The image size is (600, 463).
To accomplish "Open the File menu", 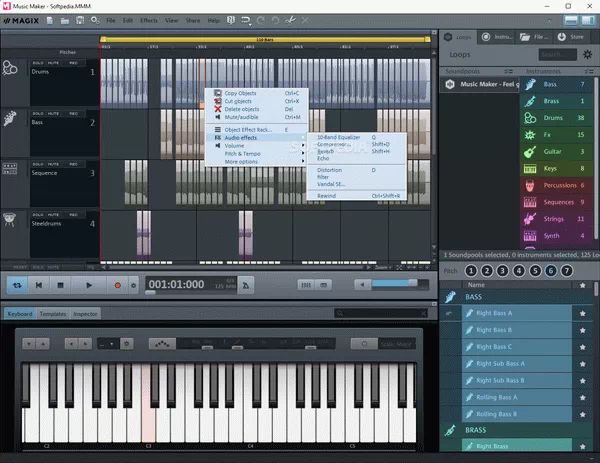I will click(111, 20).
